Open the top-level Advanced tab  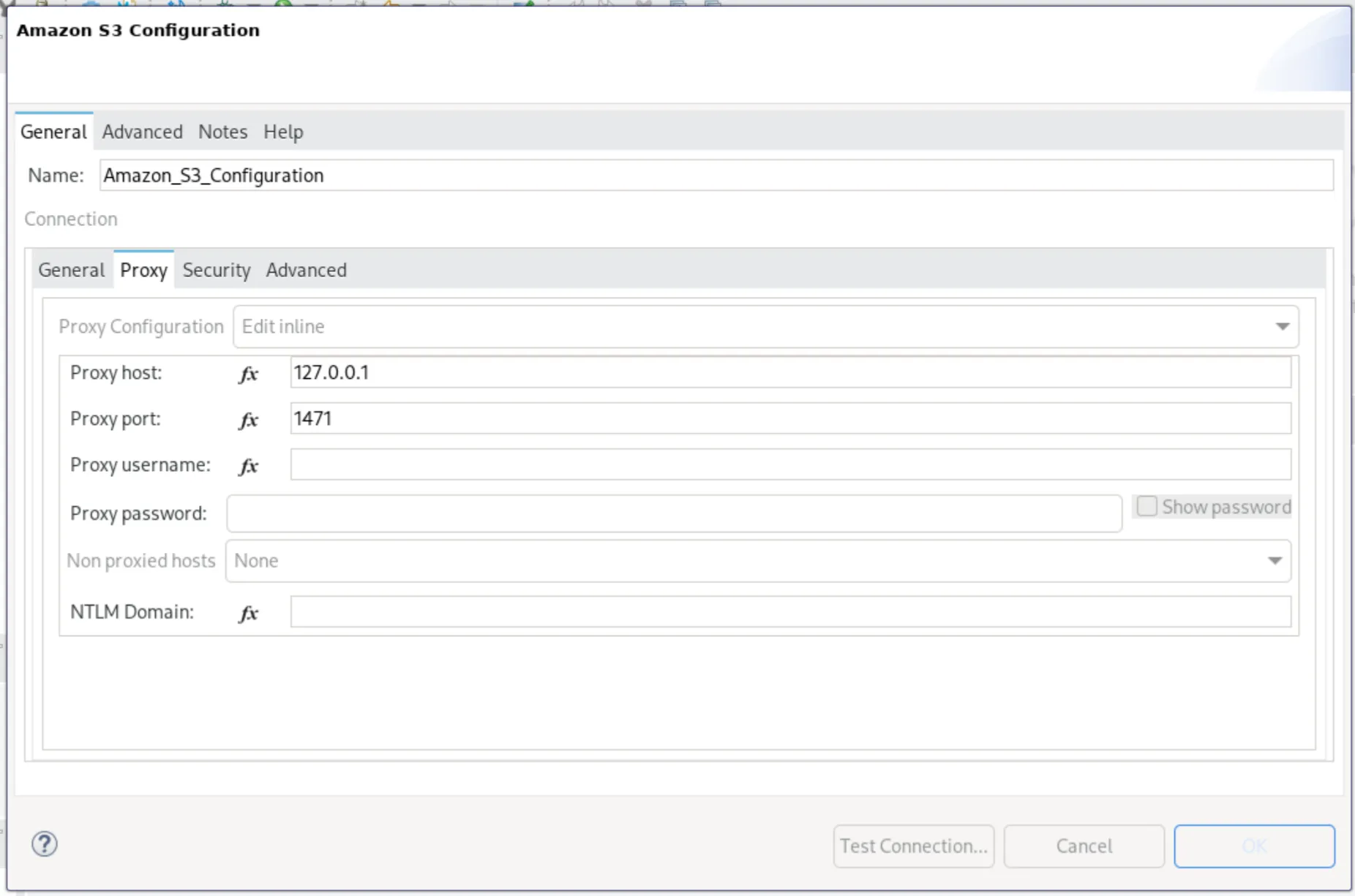click(x=142, y=132)
